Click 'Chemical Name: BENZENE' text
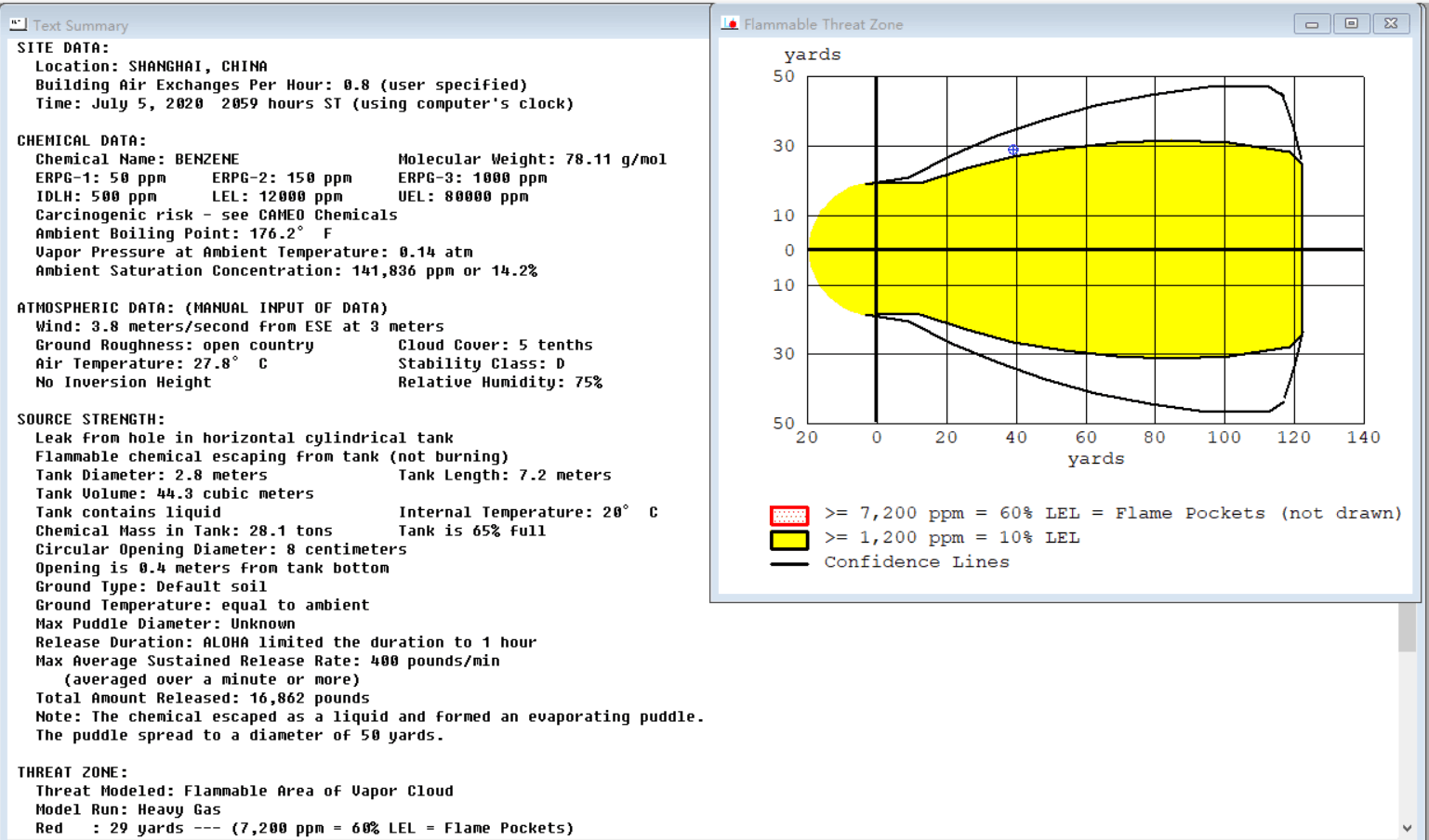1429x840 pixels. [138, 160]
